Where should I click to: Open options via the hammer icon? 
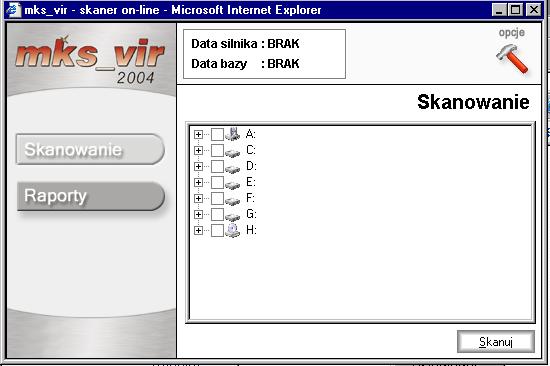tap(512, 59)
